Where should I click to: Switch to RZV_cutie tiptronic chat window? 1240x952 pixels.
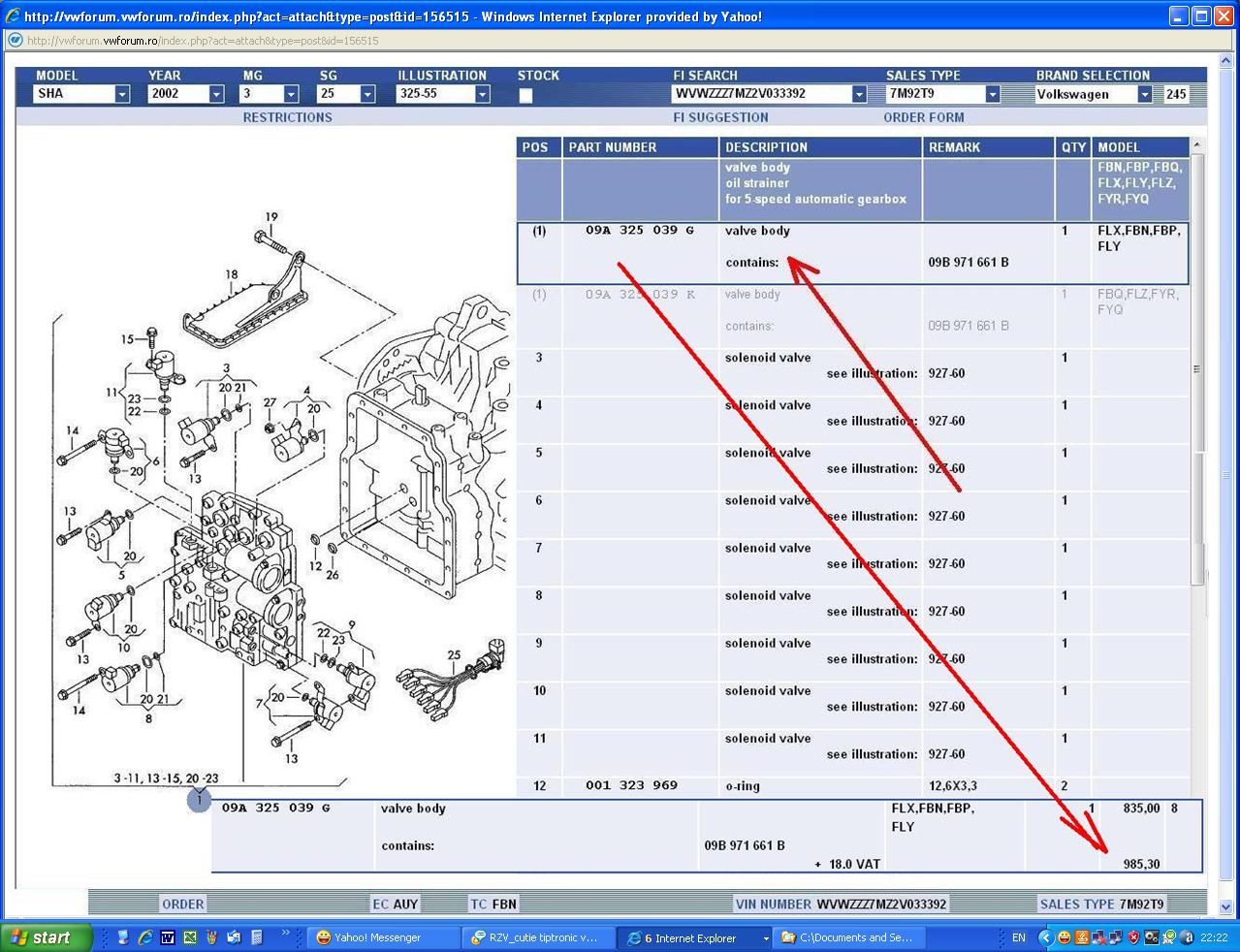tap(538, 937)
